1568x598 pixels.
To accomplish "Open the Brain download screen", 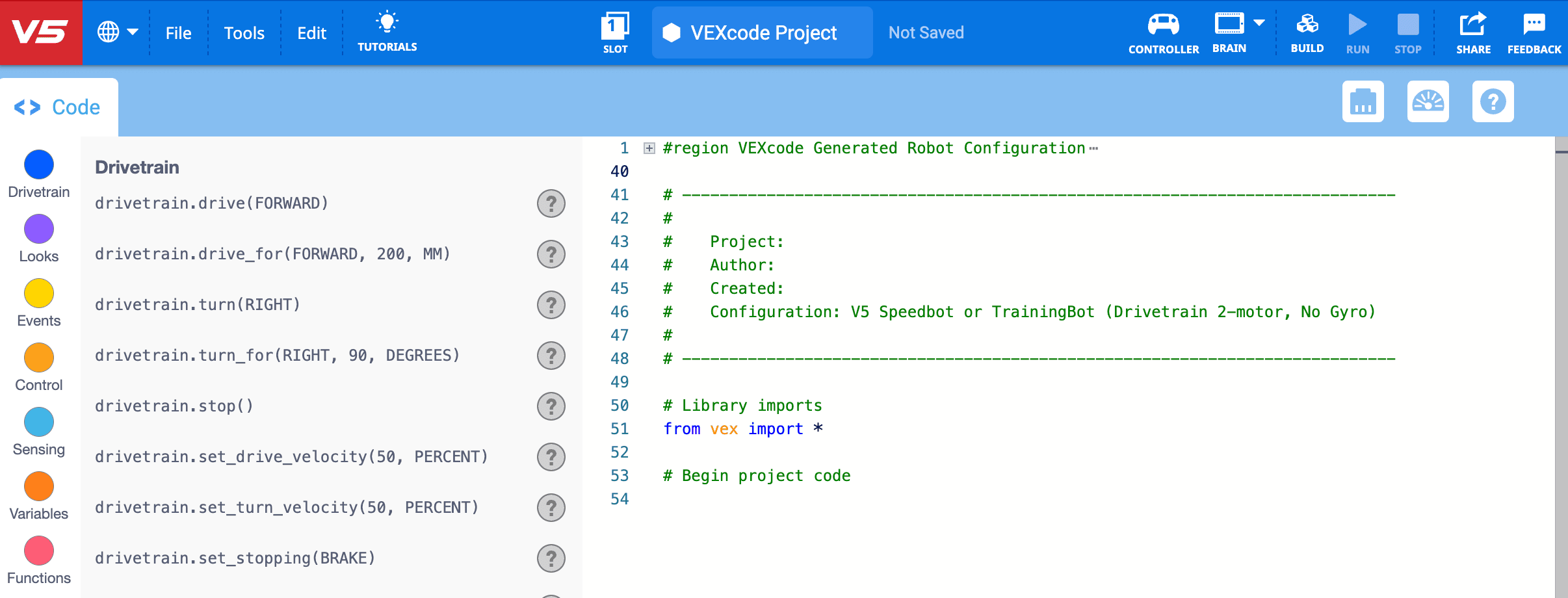I will 1229,27.
